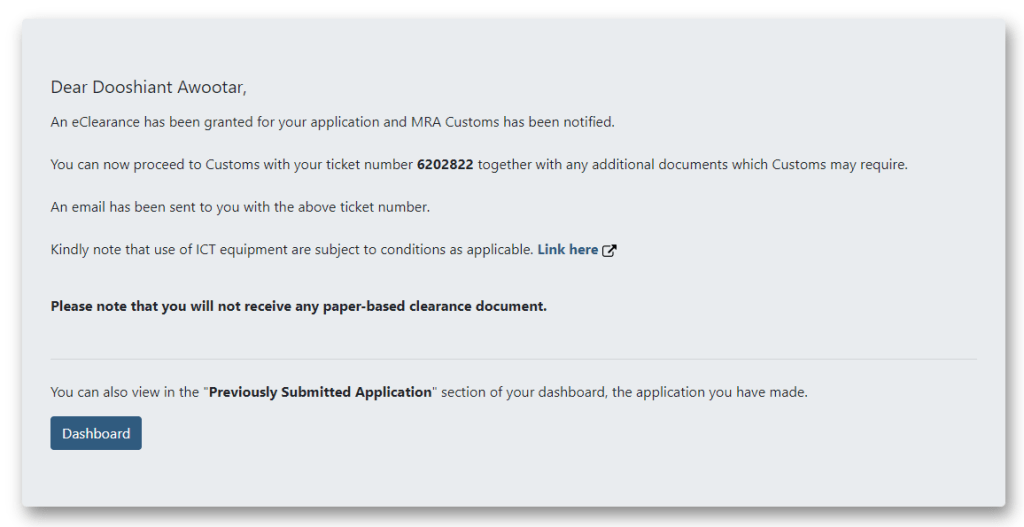Viewport: 1024px width, 527px height.
Task: Click ticket number 6202822
Action: [x=445, y=165]
